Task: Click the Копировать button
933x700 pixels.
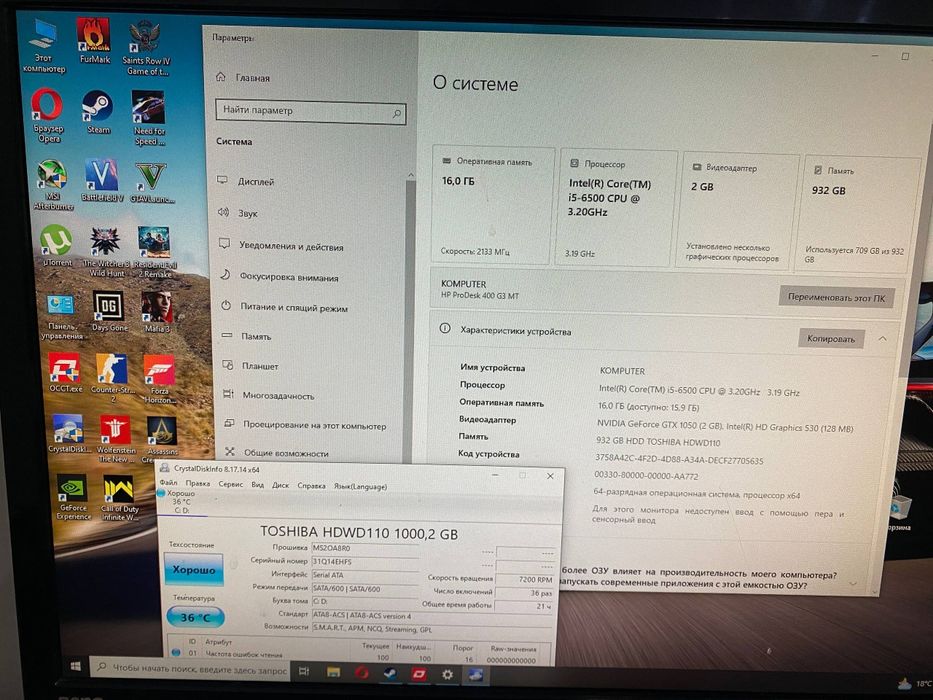Action: point(831,339)
